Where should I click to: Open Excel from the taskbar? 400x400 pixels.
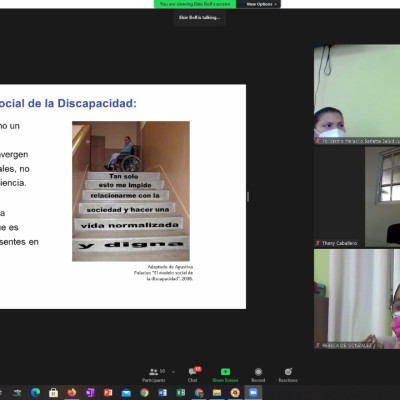[x=180, y=393]
